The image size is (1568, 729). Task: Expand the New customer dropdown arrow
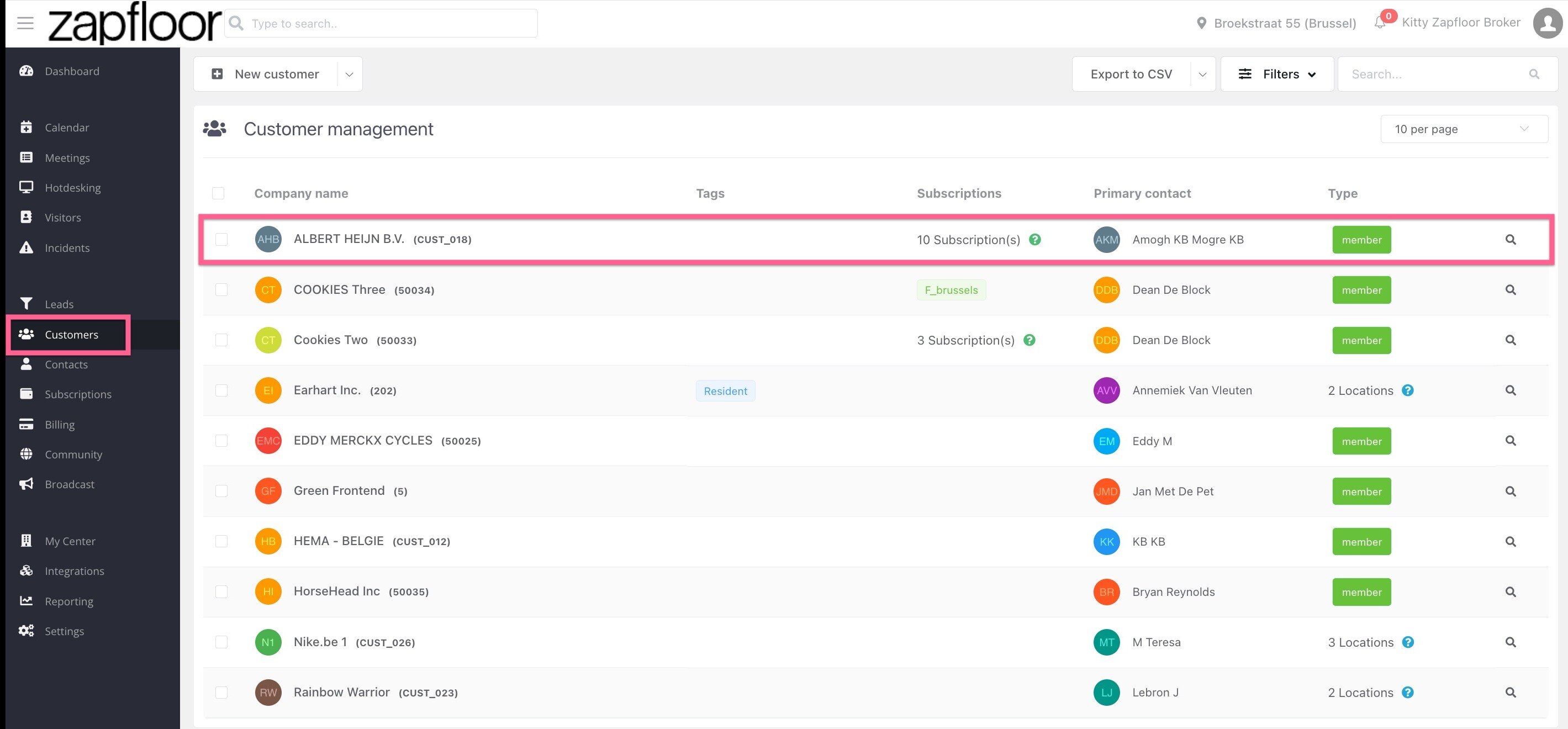(x=348, y=73)
